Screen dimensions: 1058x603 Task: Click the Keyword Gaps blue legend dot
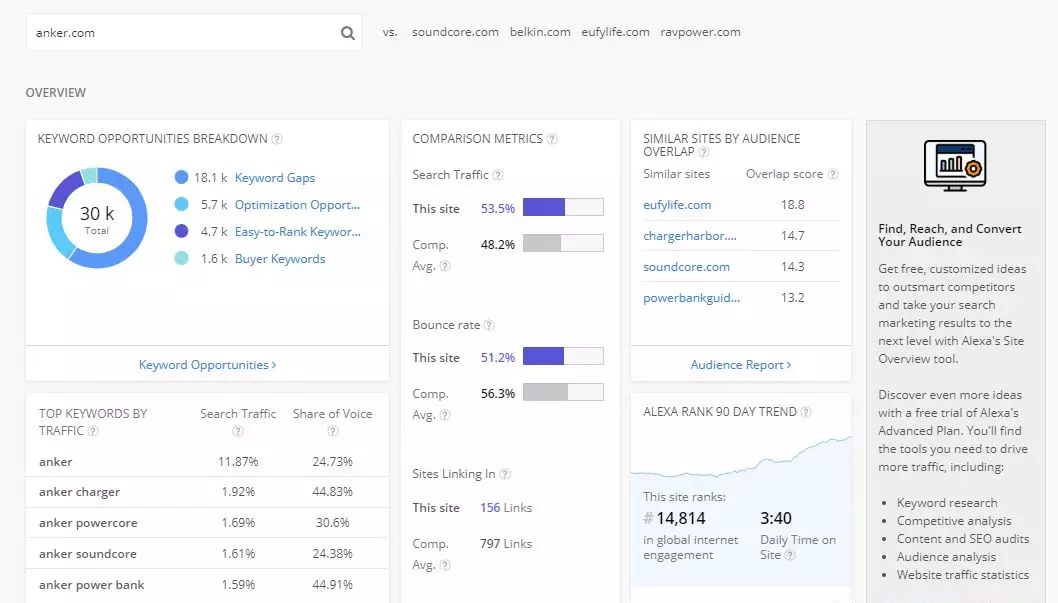[x=181, y=178]
